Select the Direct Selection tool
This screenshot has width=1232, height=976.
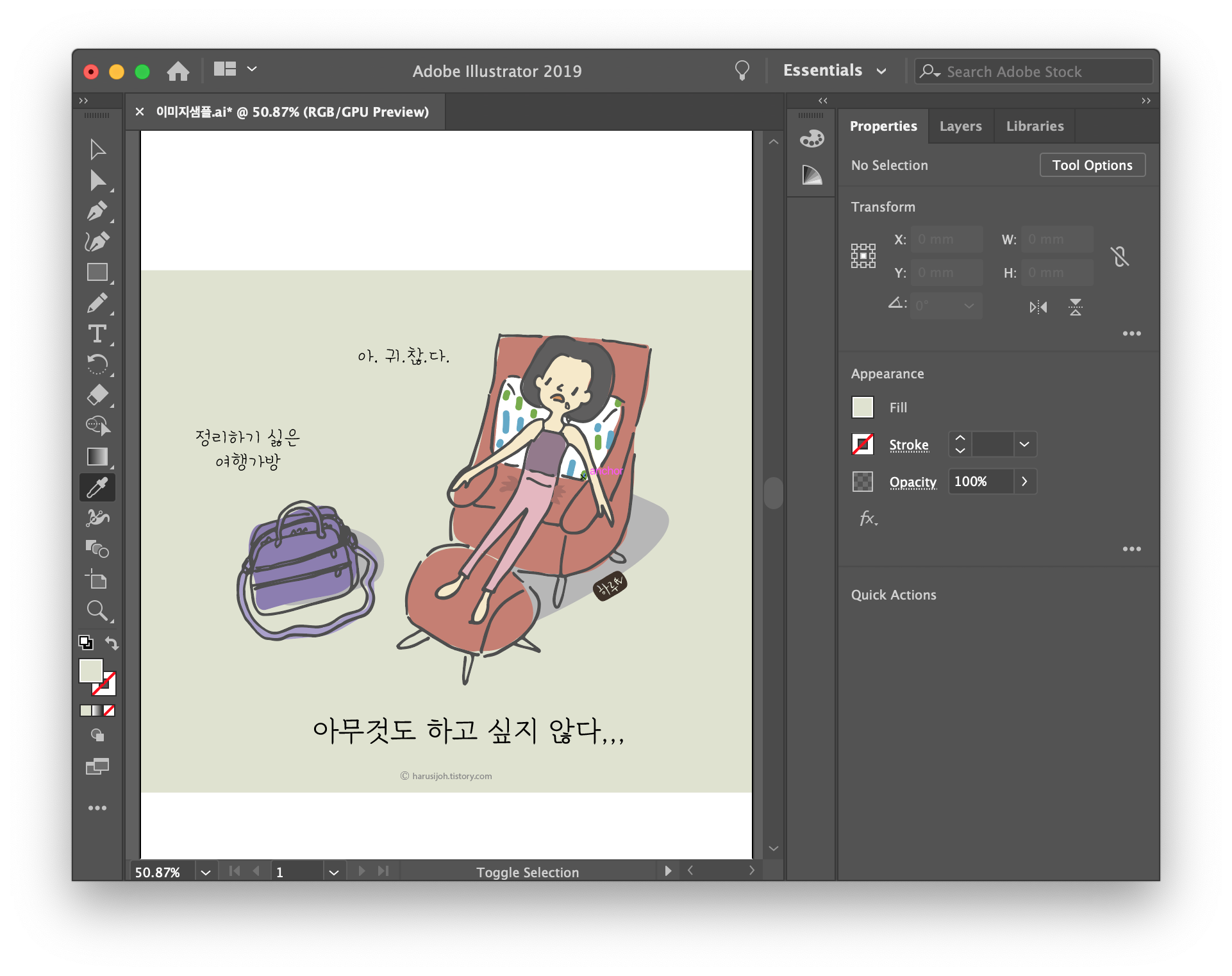[97, 181]
